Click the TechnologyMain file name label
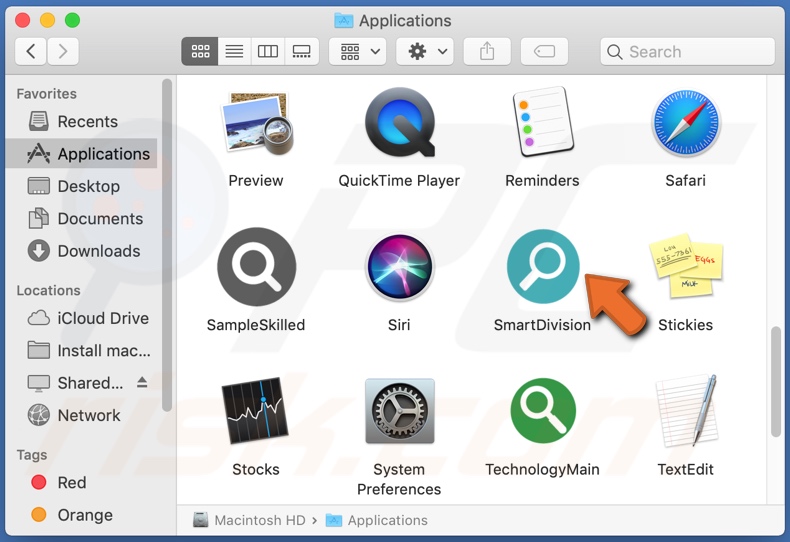This screenshot has width=790, height=542. (543, 469)
